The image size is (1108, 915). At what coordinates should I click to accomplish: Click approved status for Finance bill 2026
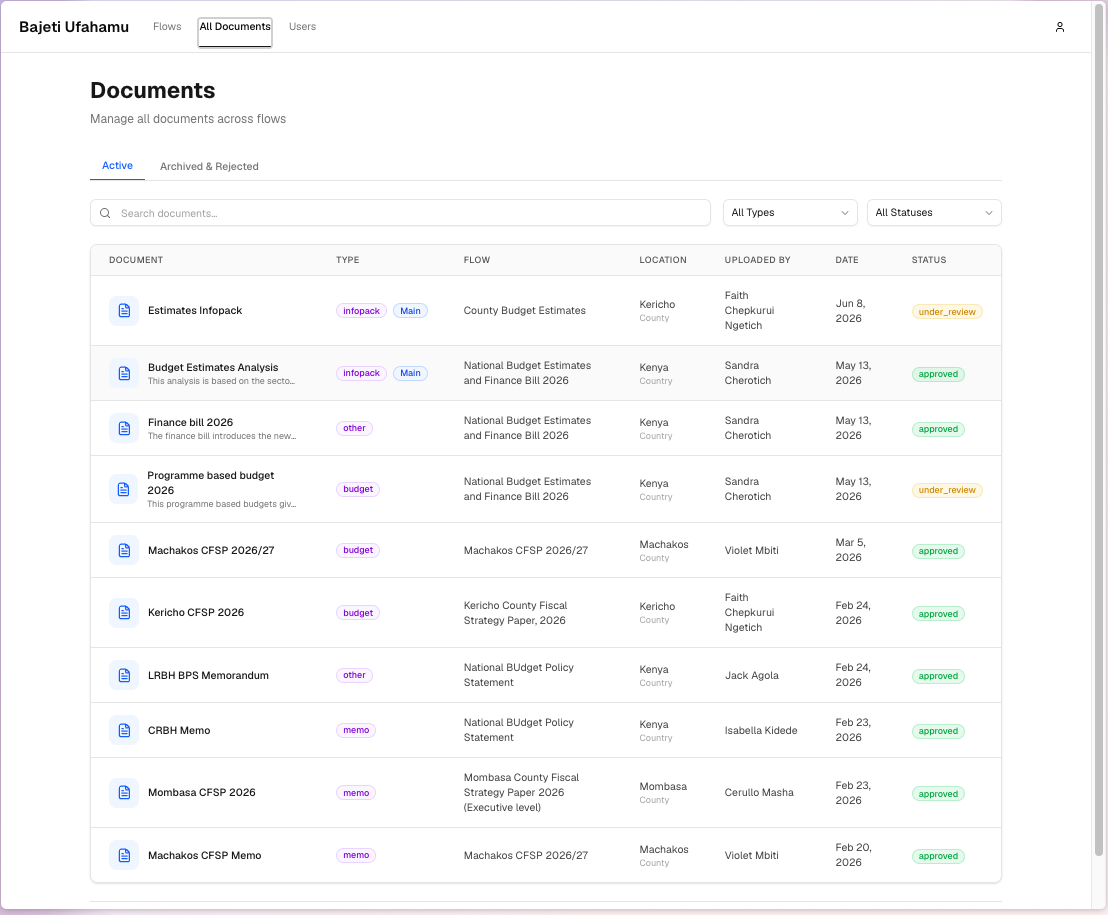(938, 430)
